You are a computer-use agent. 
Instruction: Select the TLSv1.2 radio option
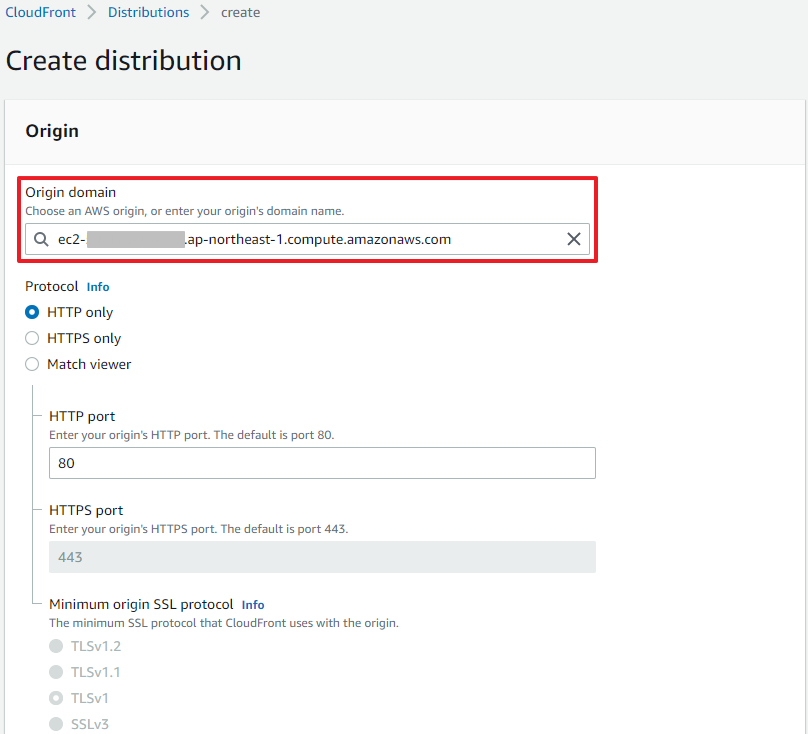(x=56, y=646)
